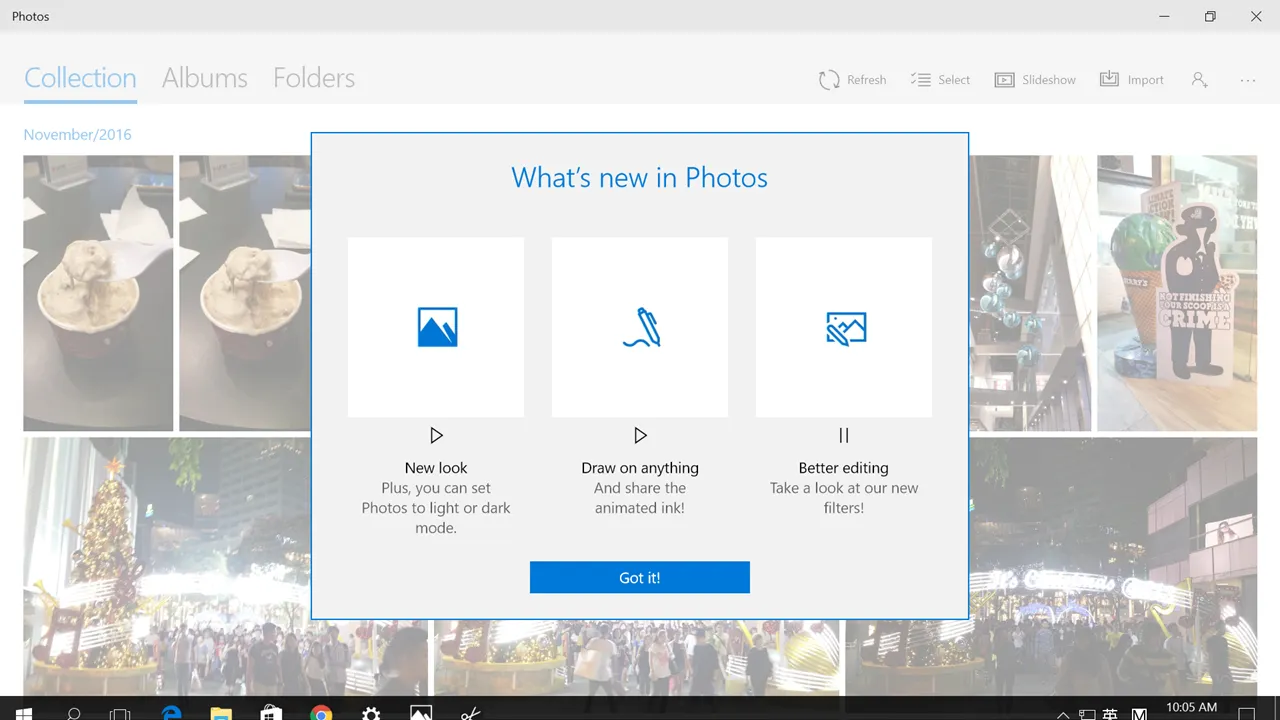1280x720 pixels.
Task: Open the three-dot more options menu
Action: coord(1247,80)
